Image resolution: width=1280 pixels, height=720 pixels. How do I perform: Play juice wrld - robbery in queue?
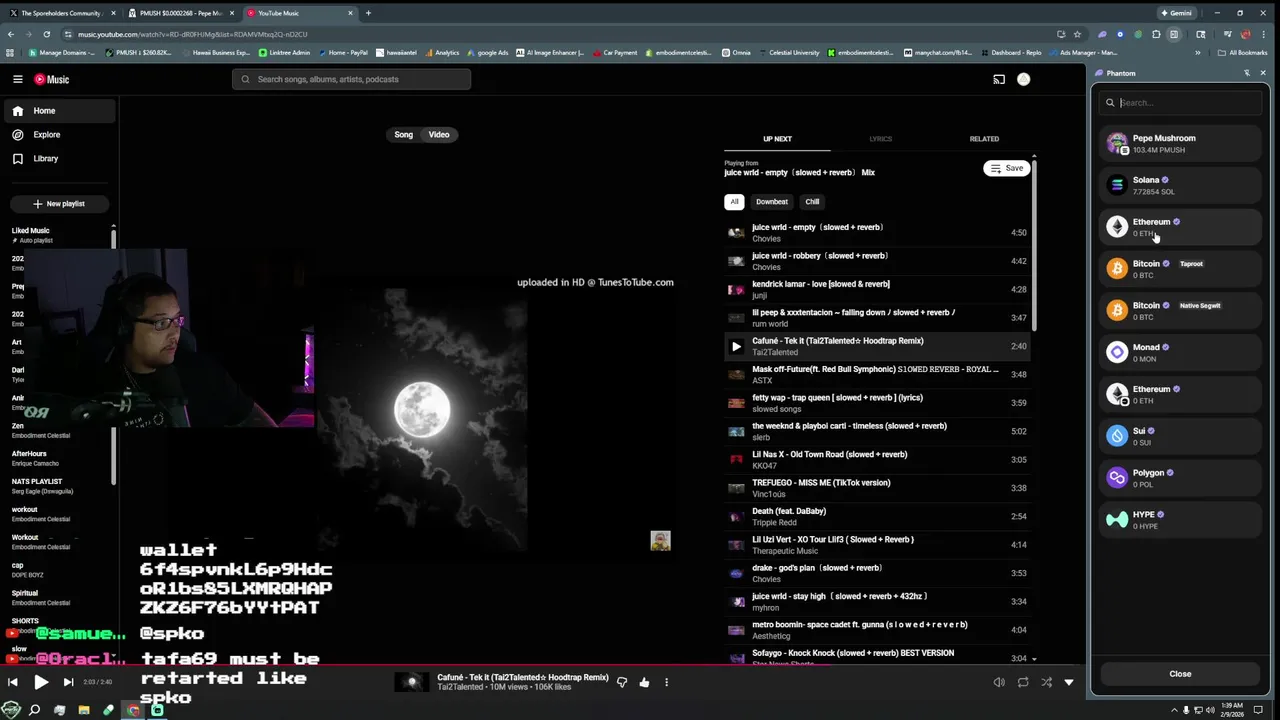(x=876, y=261)
